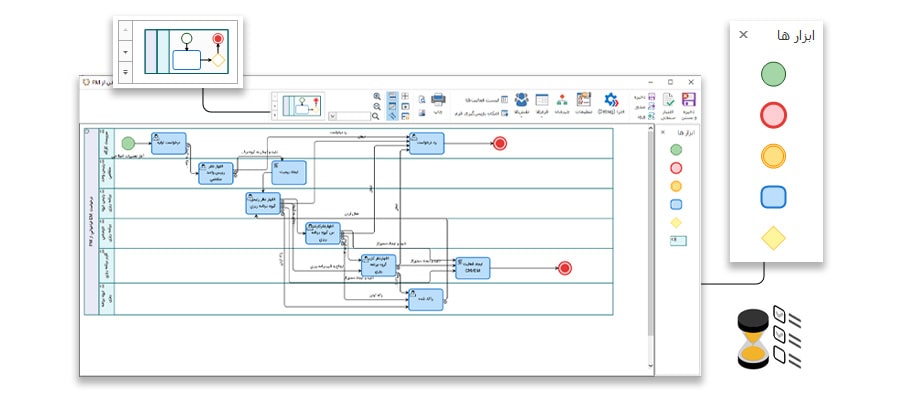Toggle the highlighted ruler toolbar button
The width and height of the screenshot is (900, 400).
393,116
